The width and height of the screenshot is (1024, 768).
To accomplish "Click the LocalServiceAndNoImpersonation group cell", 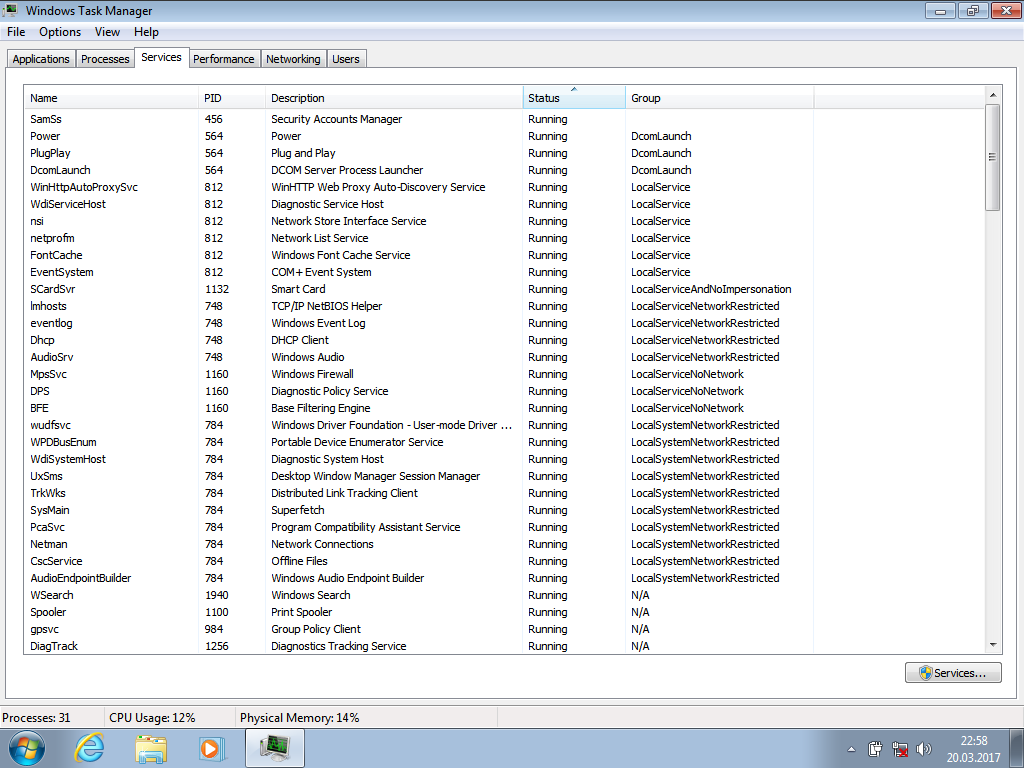I will 711,289.
